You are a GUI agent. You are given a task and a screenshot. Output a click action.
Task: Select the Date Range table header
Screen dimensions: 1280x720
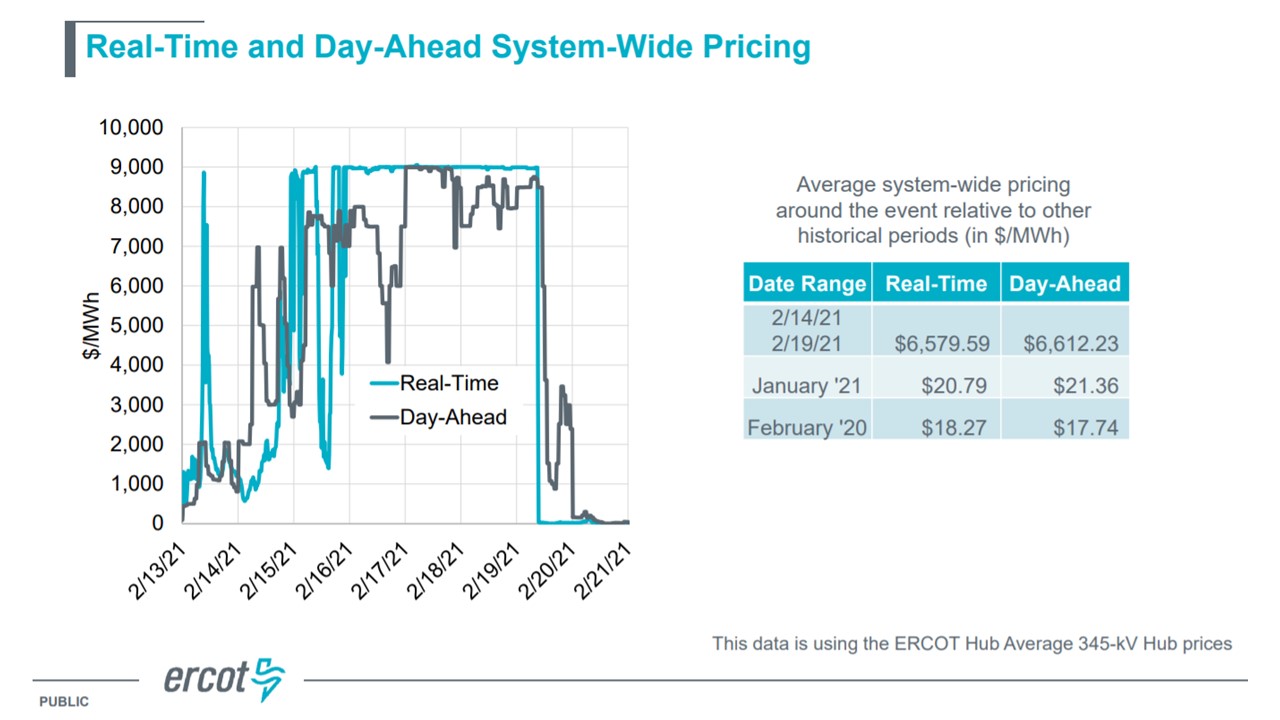click(807, 284)
